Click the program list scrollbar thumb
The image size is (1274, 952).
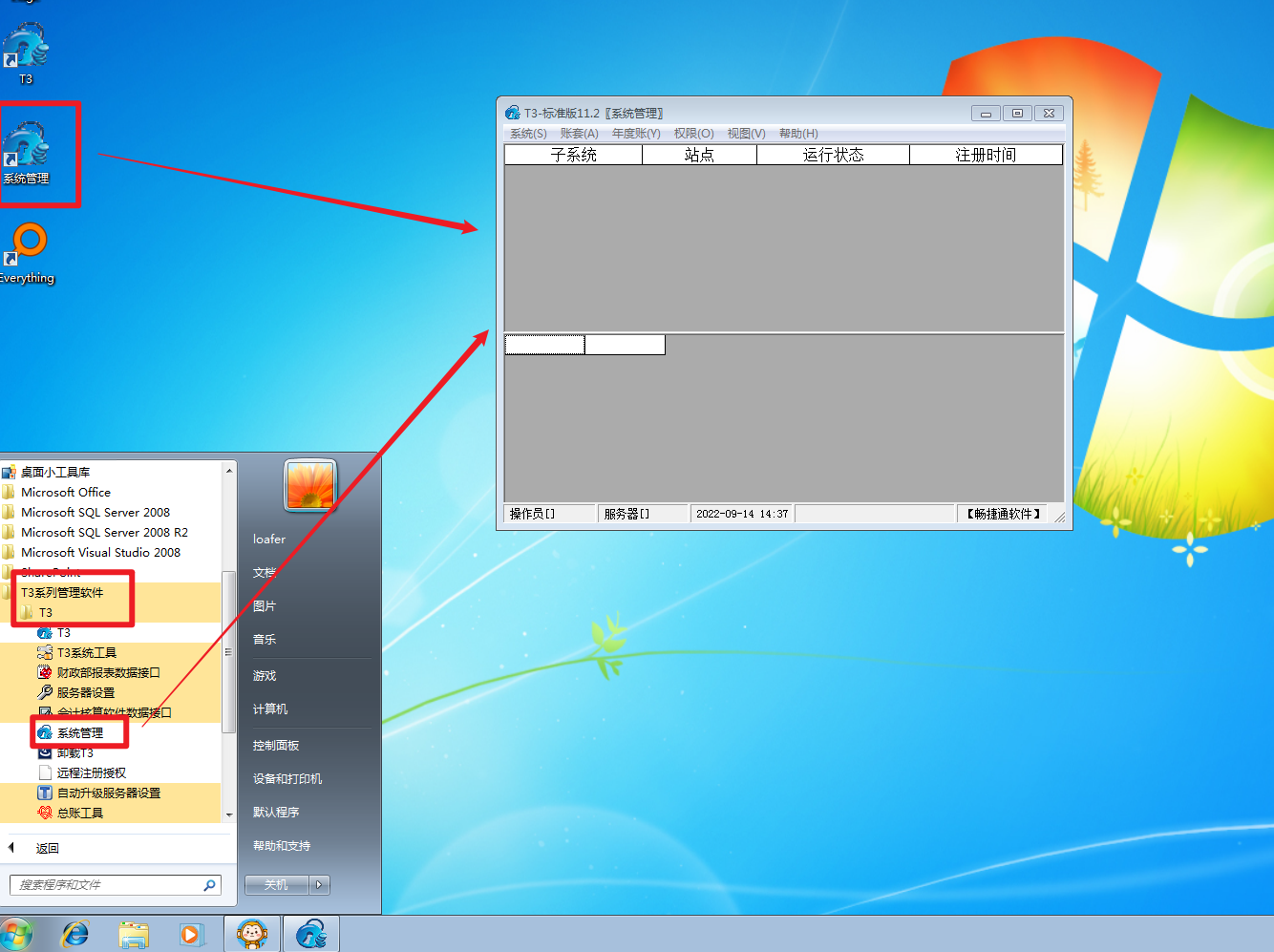229,652
